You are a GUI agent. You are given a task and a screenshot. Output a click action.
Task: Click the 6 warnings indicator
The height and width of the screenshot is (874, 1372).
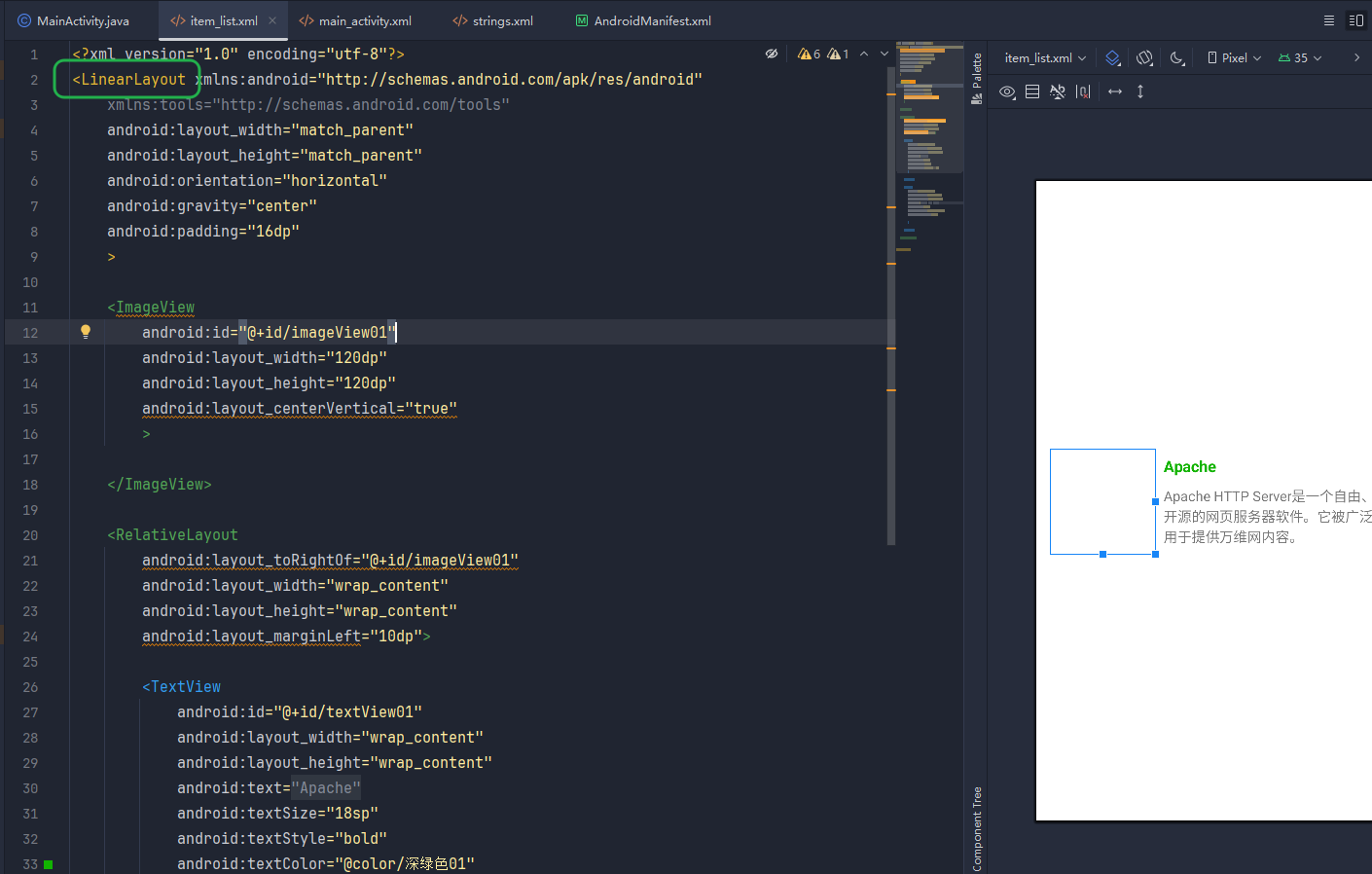coord(809,55)
